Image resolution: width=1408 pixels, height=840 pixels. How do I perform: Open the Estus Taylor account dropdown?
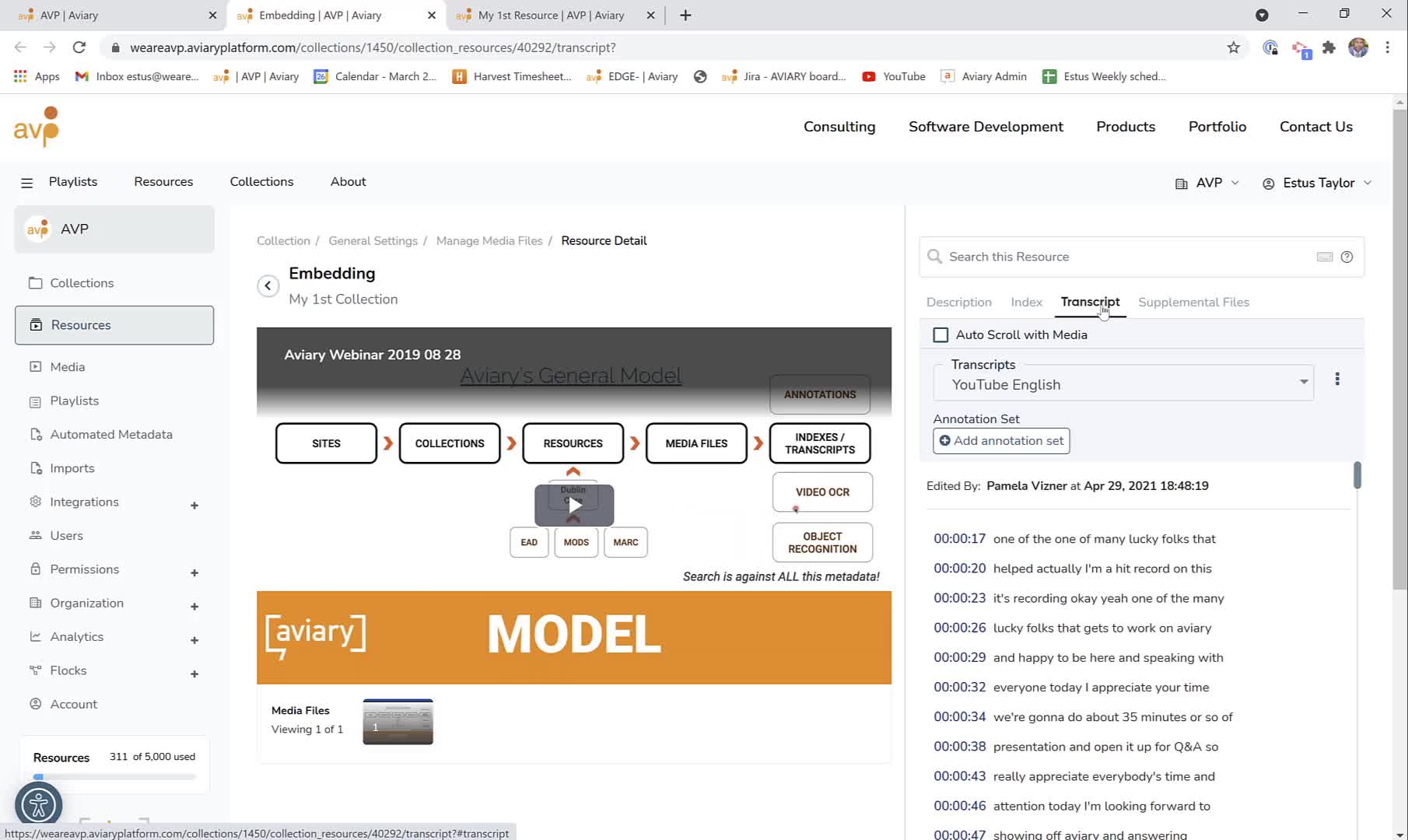[1317, 183]
